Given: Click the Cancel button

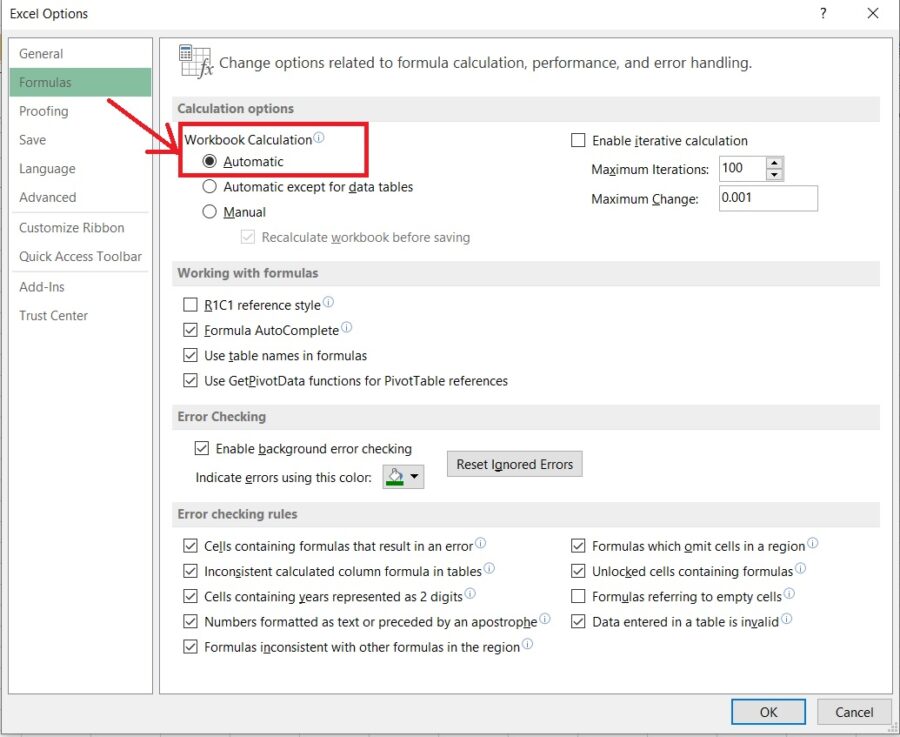Looking at the screenshot, I should (854, 712).
